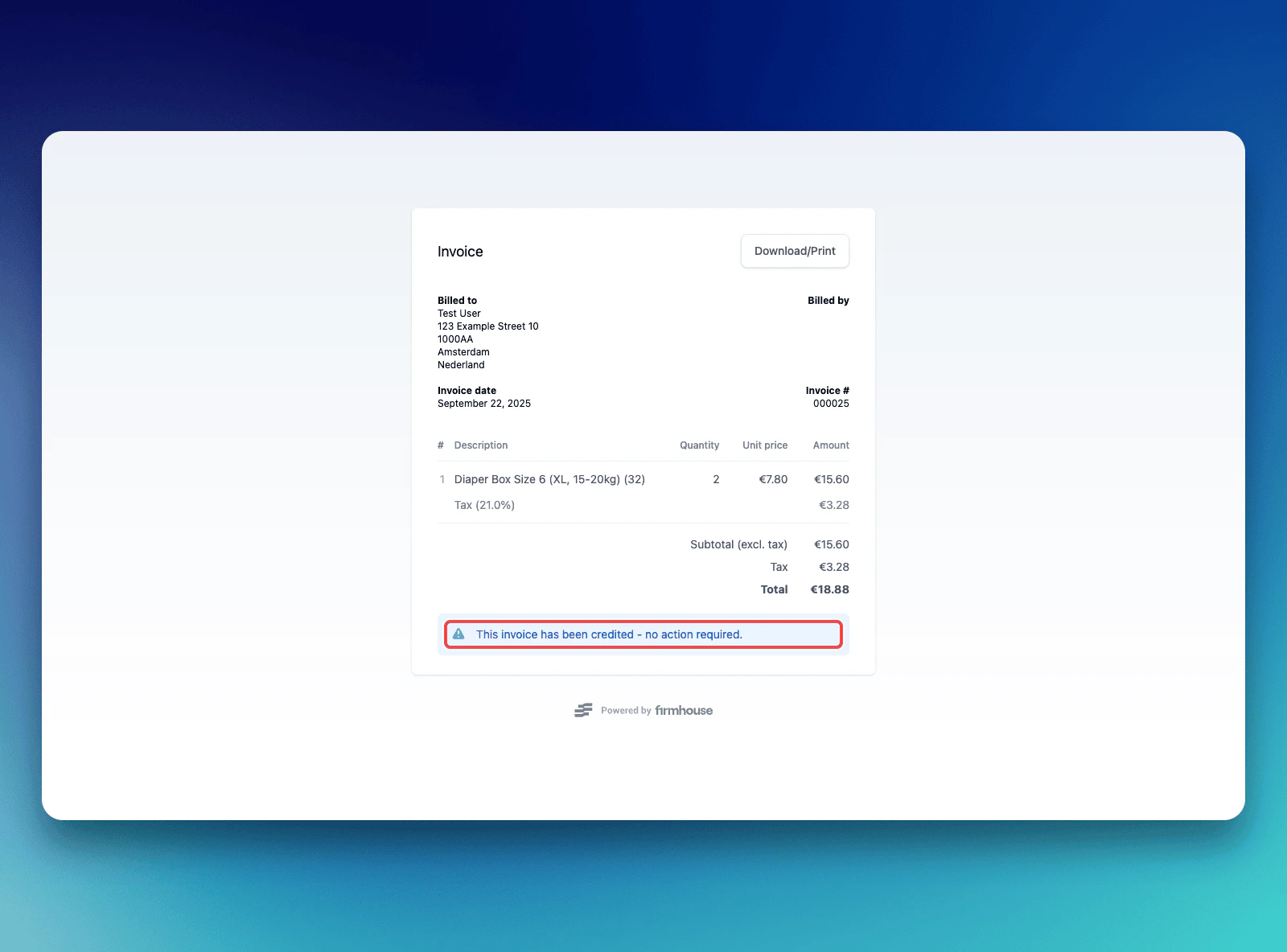The height and width of the screenshot is (952, 1287).
Task: Click the Subtotal (excl. tax) label
Action: pyautogui.click(x=738, y=544)
